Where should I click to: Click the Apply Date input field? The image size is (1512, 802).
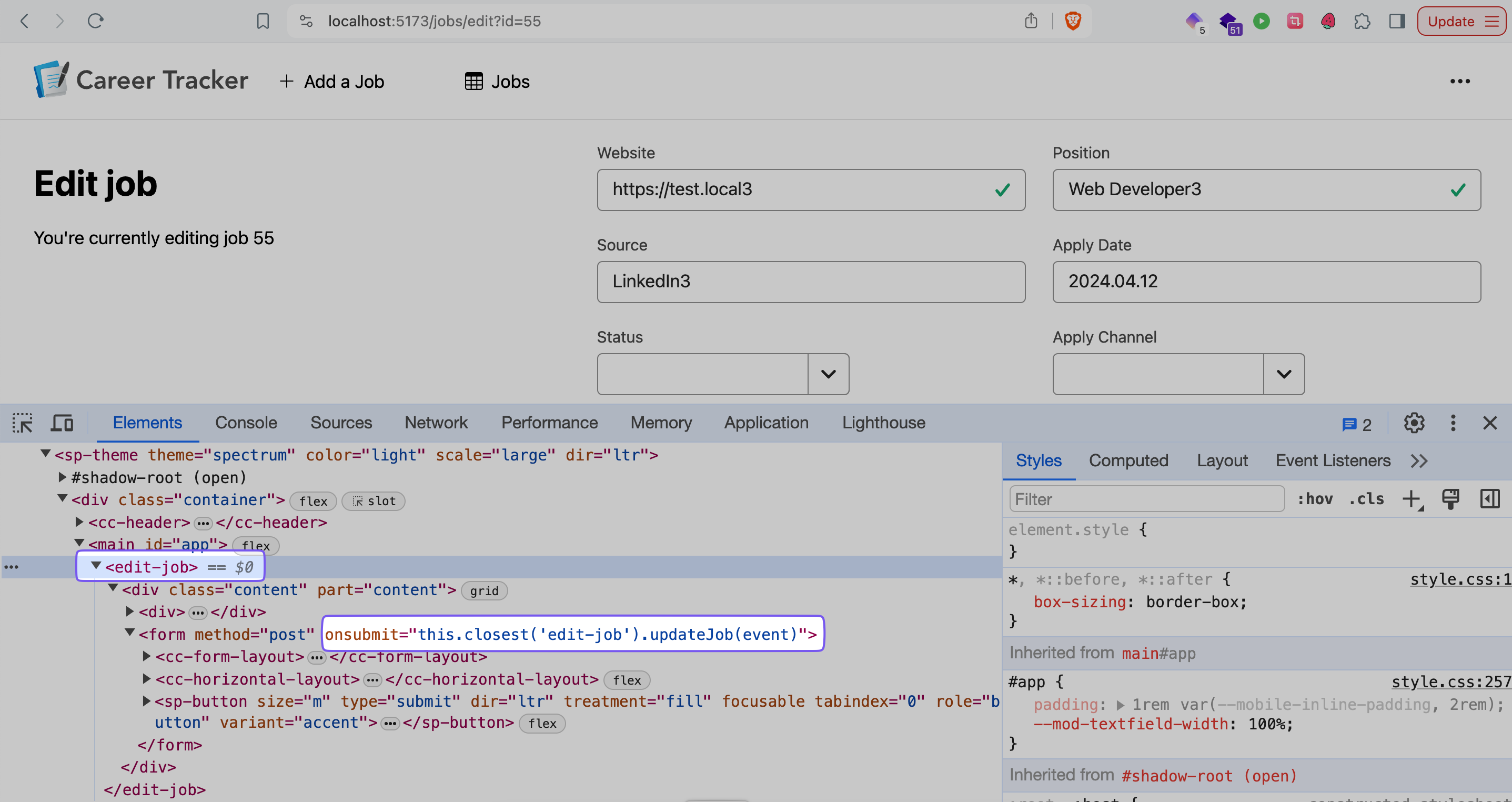1267,282
